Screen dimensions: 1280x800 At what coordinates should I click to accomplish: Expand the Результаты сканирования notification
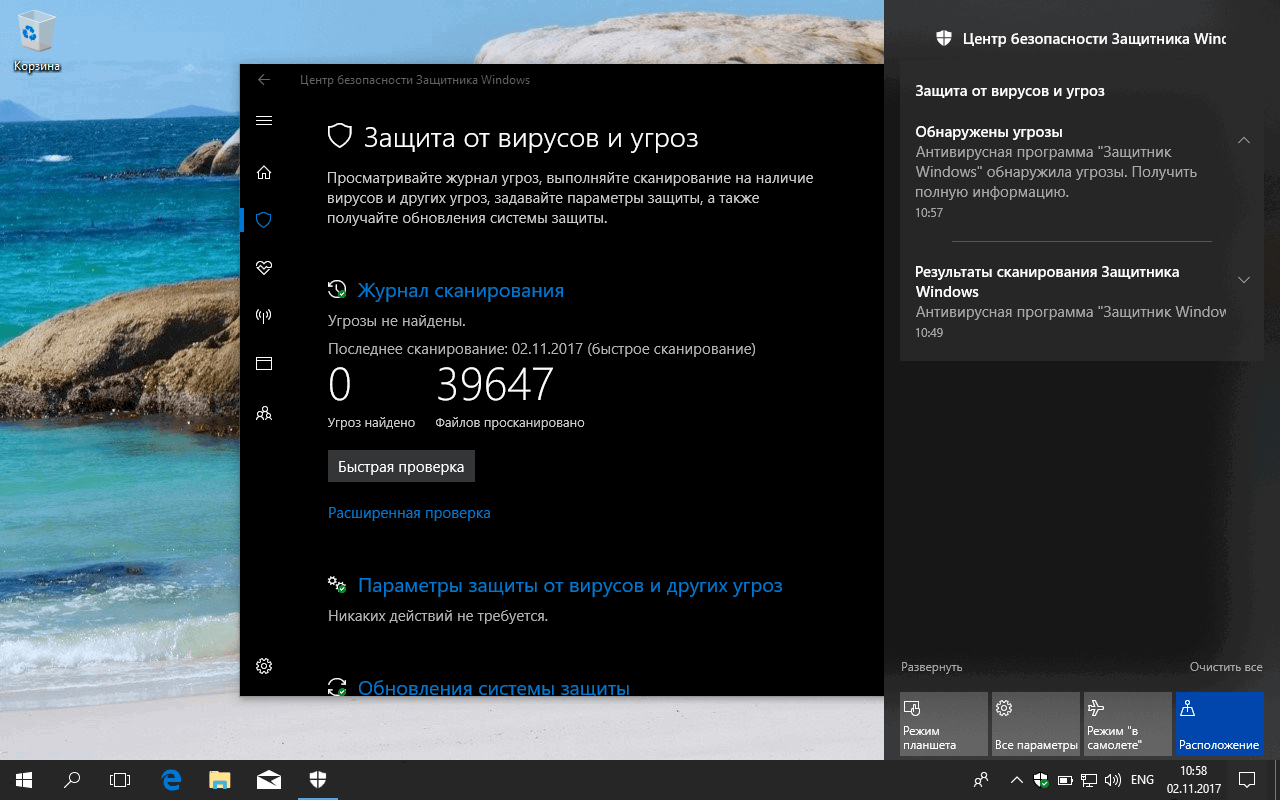[1244, 280]
